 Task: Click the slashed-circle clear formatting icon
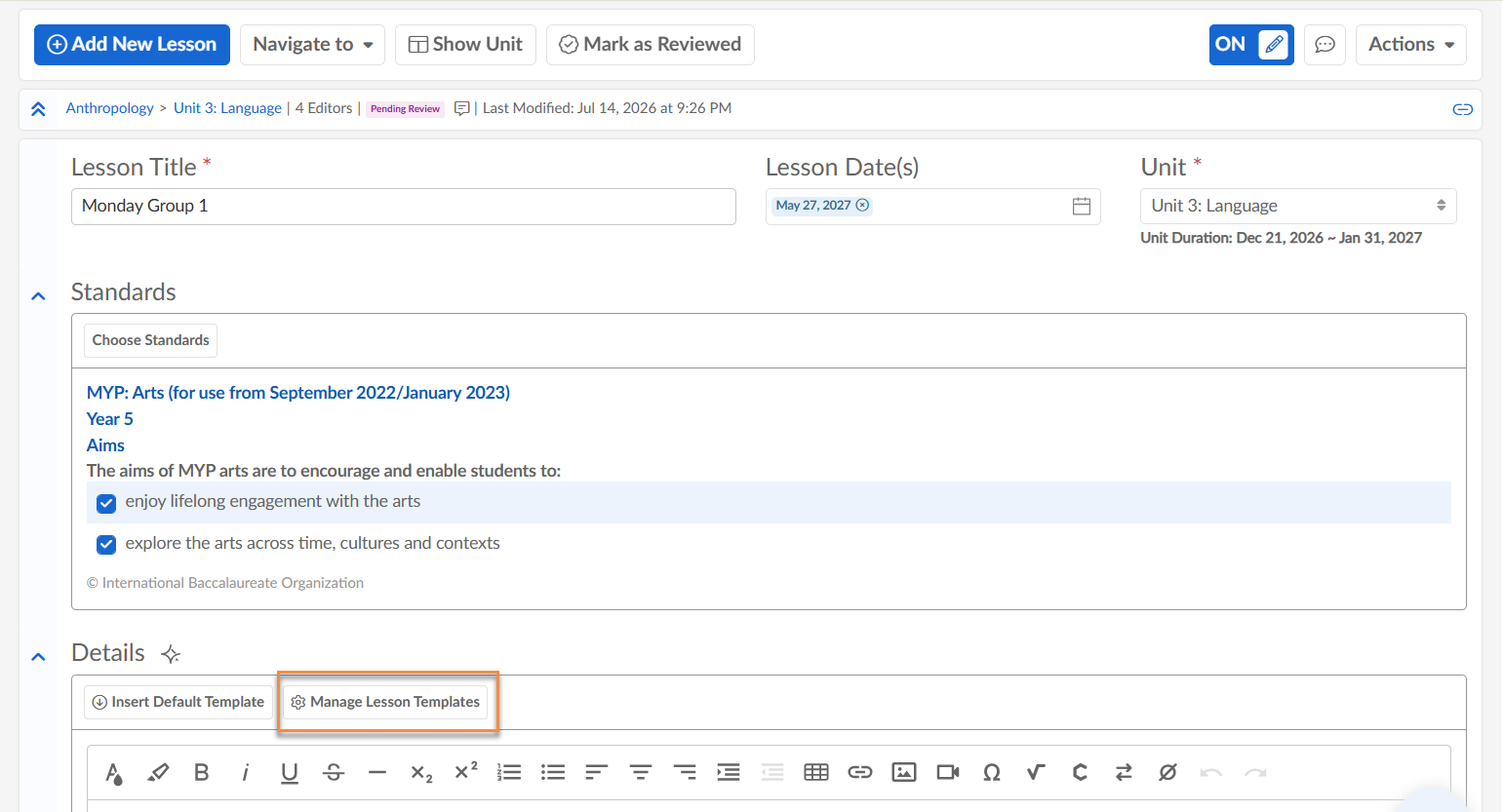(x=1167, y=773)
